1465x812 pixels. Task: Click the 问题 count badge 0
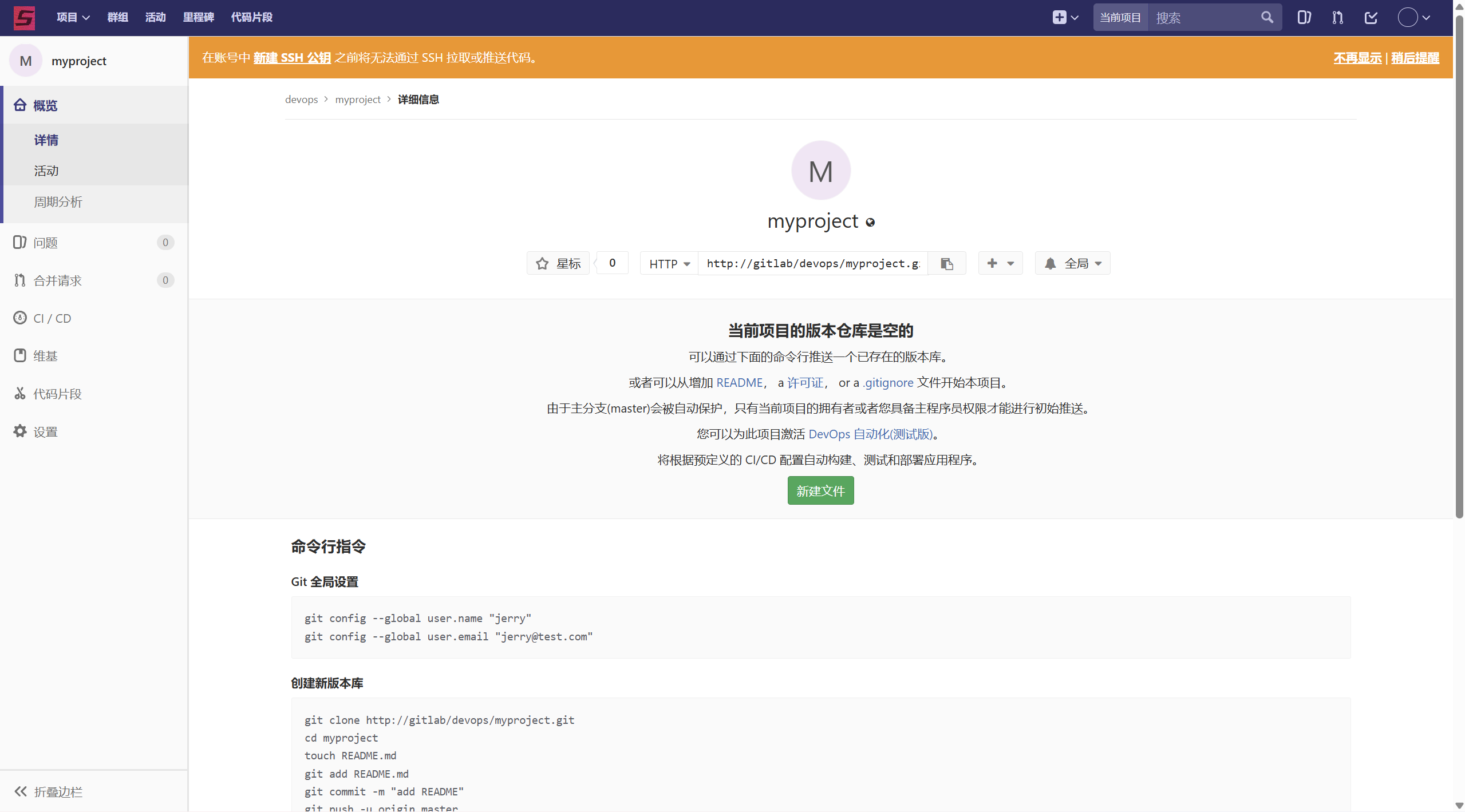tap(165, 243)
